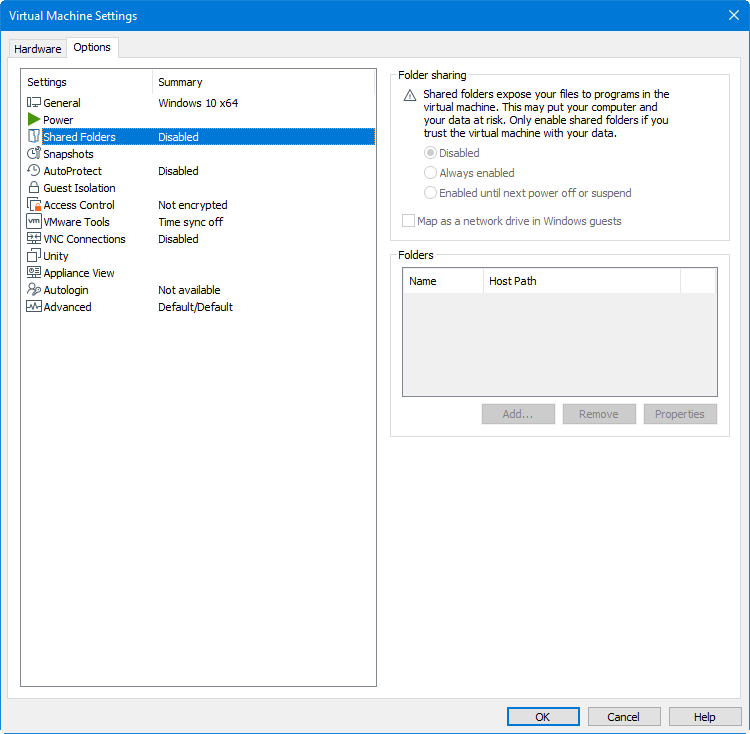Click the Snapshots clock icon
The image size is (750, 734).
[x=34, y=154]
